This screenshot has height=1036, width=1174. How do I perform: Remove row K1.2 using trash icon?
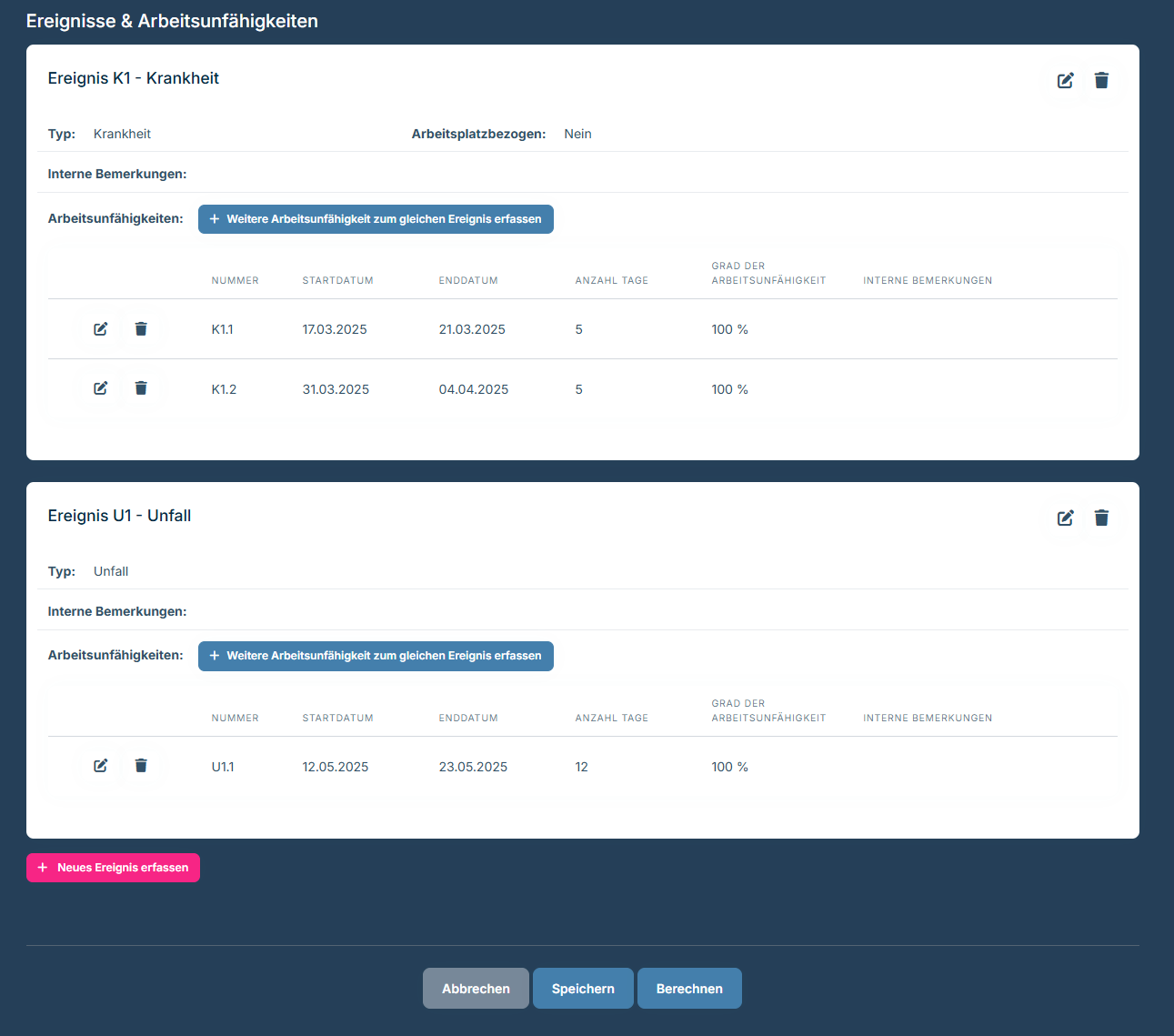click(141, 388)
